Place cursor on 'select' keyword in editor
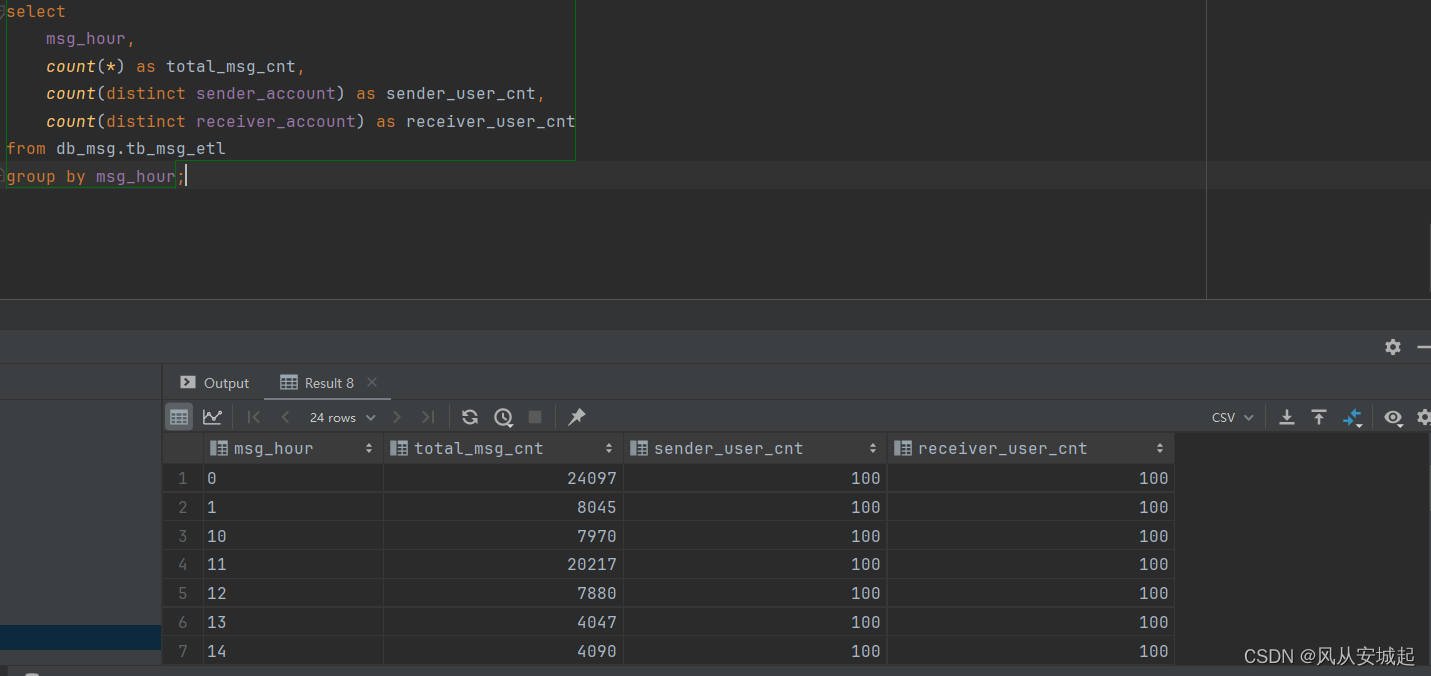Screen dimensions: 1431x676 (36, 12)
